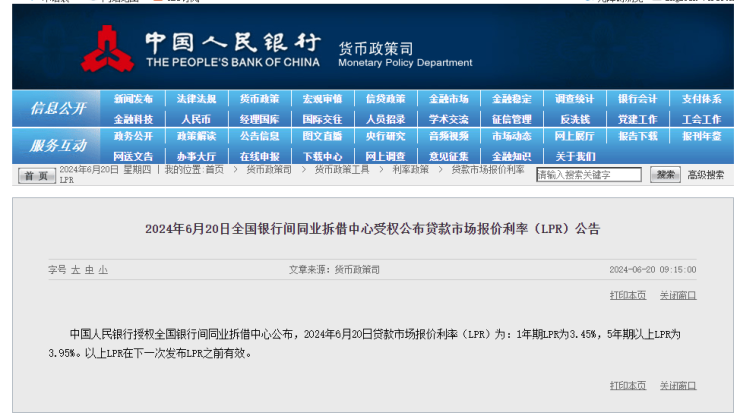Image resolution: width=740 pixels, height=419 pixels.
Task: Follow the 货币政策司 breadcrumb link
Action: coord(269,170)
